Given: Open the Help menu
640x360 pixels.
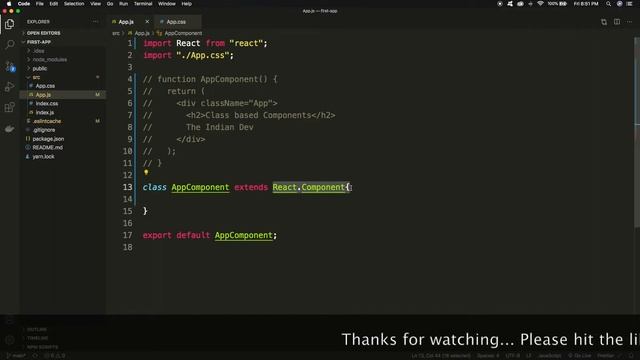Looking at the screenshot, I should click(187, 4).
